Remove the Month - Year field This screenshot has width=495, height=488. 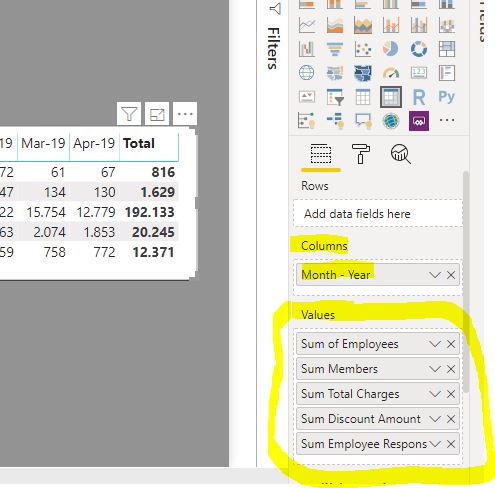click(x=451, y=275)
